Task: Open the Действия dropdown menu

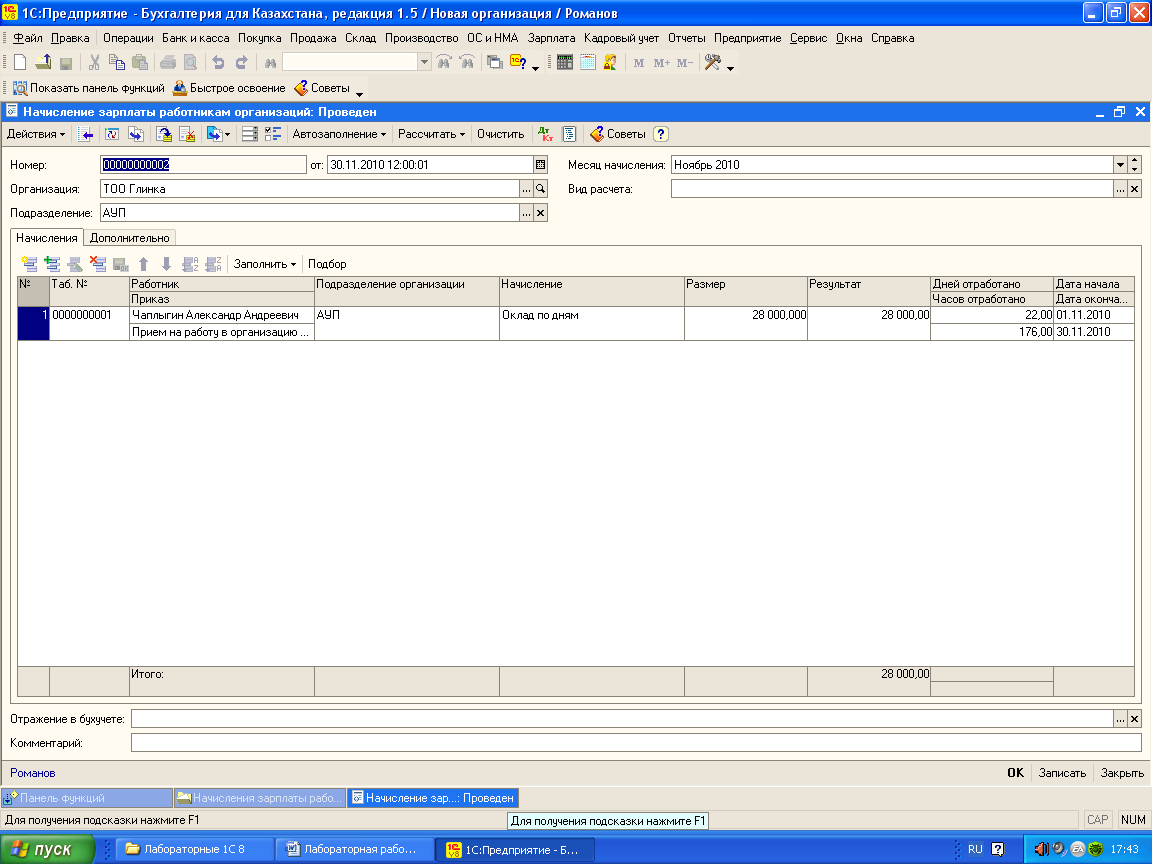Action: point(36,134)
